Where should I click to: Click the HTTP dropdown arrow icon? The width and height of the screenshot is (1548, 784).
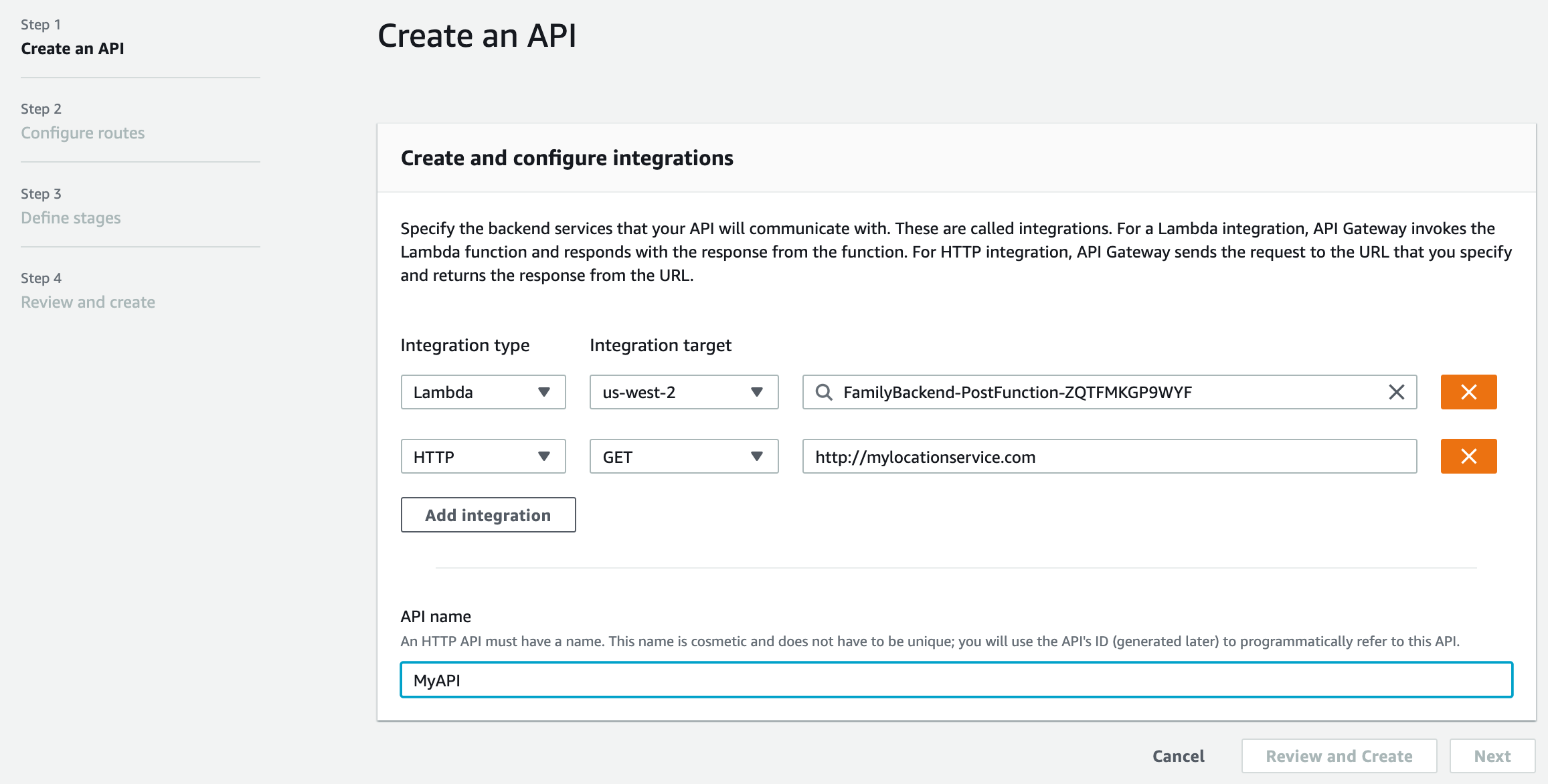pyautogui.click(x=544, y=456)
